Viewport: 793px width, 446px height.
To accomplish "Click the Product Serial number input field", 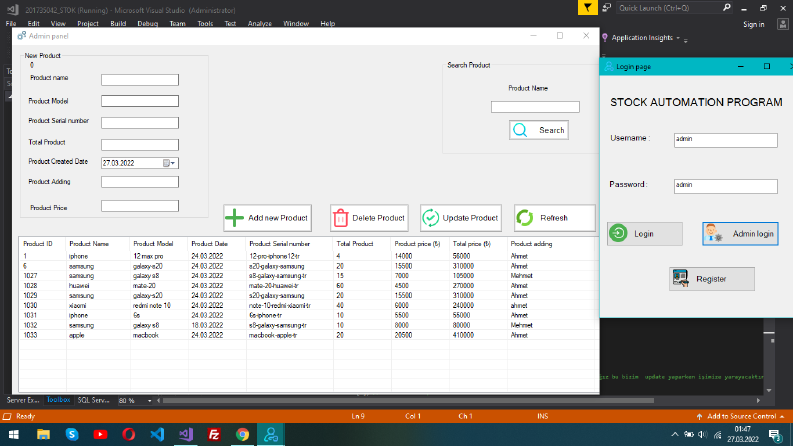I will 140,123.
